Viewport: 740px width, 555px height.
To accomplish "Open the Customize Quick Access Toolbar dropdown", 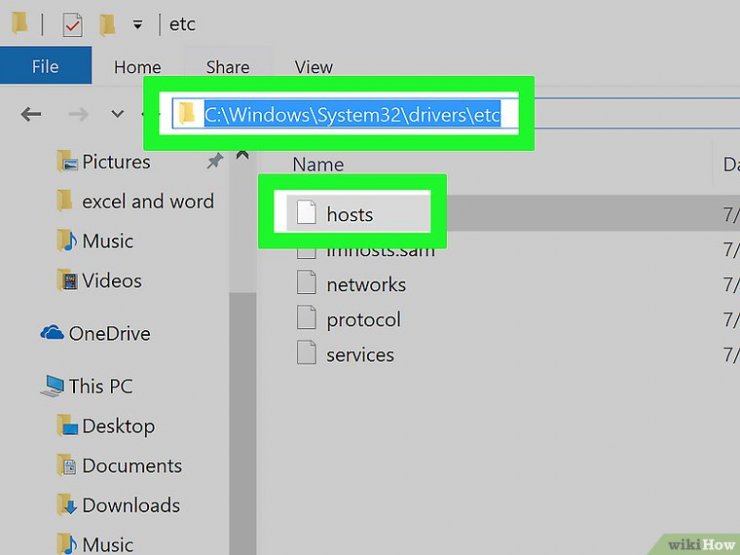I will tap(137, 25).
